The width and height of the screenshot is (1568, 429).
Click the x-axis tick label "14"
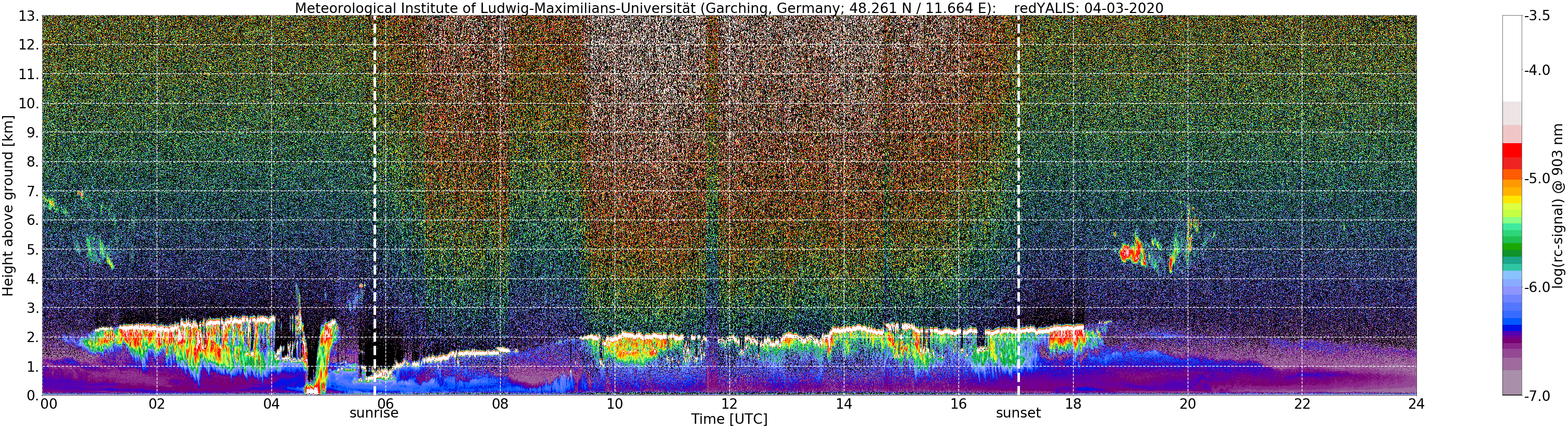coord(844,404)
